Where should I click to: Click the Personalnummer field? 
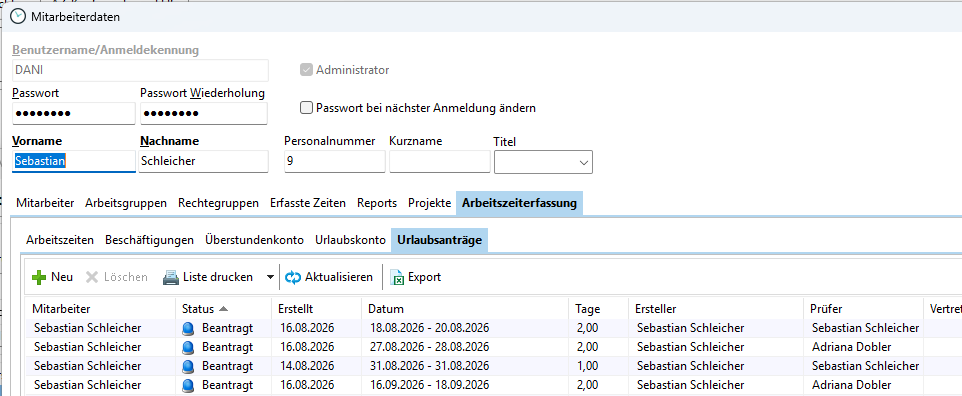[x=334, y=161]
